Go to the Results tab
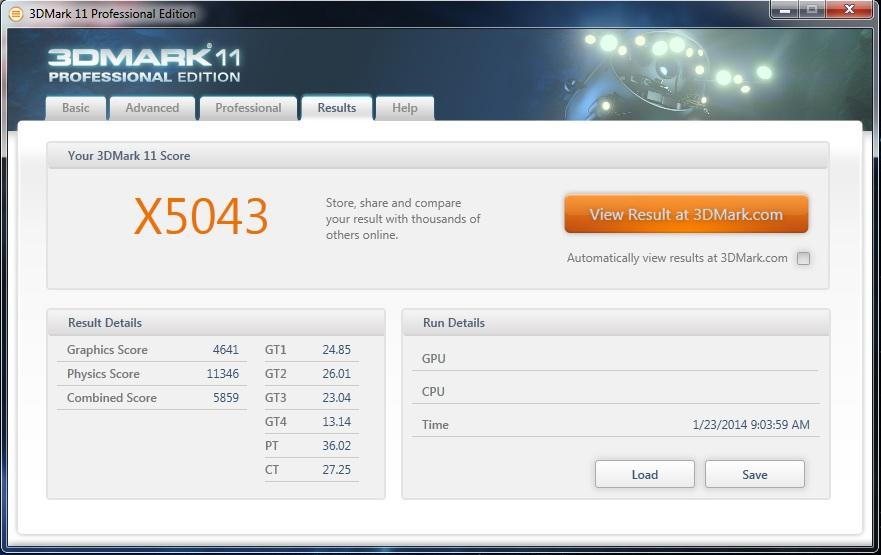The height and width of the screenshot is (555, 881). point(337,108)
